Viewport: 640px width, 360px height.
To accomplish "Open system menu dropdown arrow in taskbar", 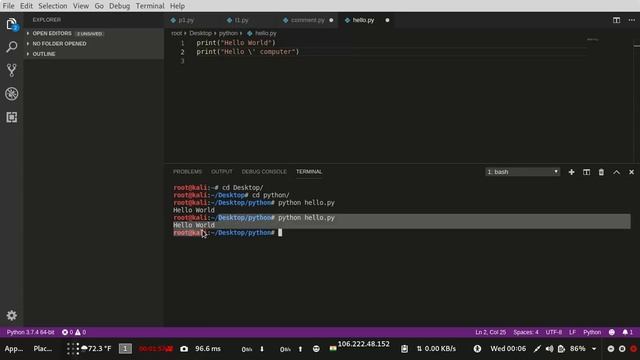I will tap(594, 349).
